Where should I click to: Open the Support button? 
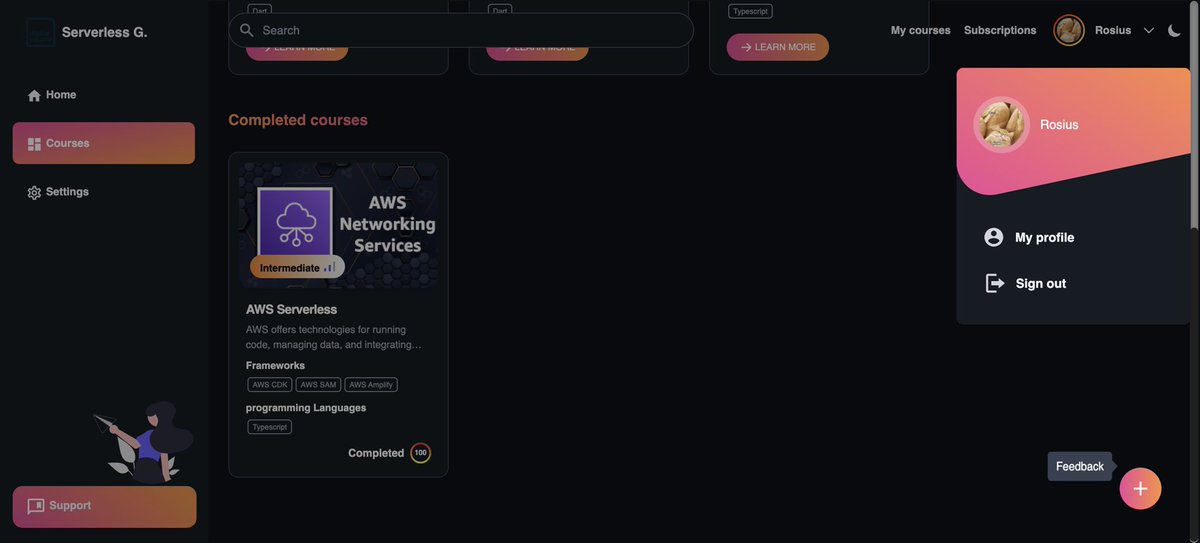(x=104, y=507)
